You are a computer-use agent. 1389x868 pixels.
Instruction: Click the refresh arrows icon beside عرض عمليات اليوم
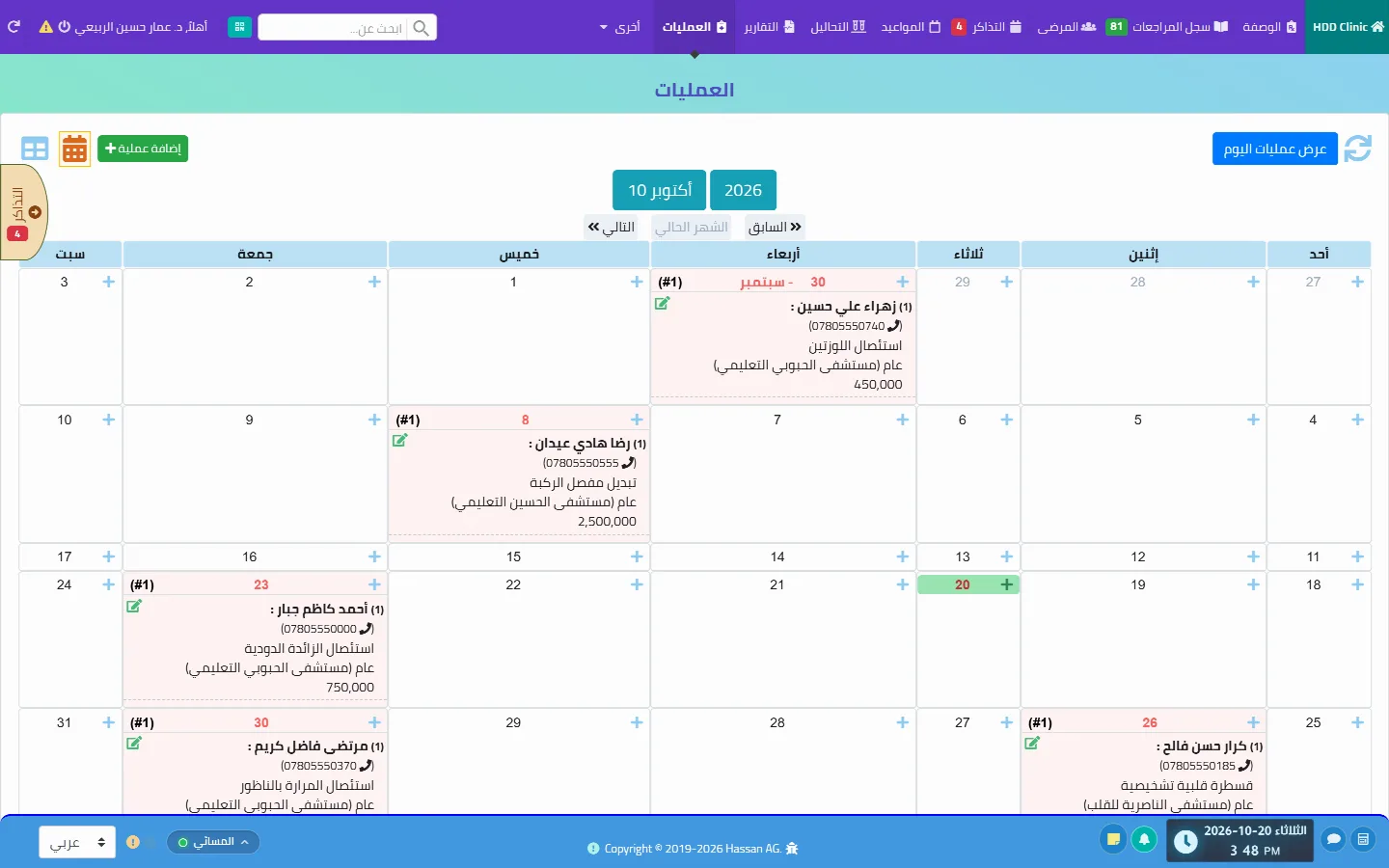(1357, 149)
